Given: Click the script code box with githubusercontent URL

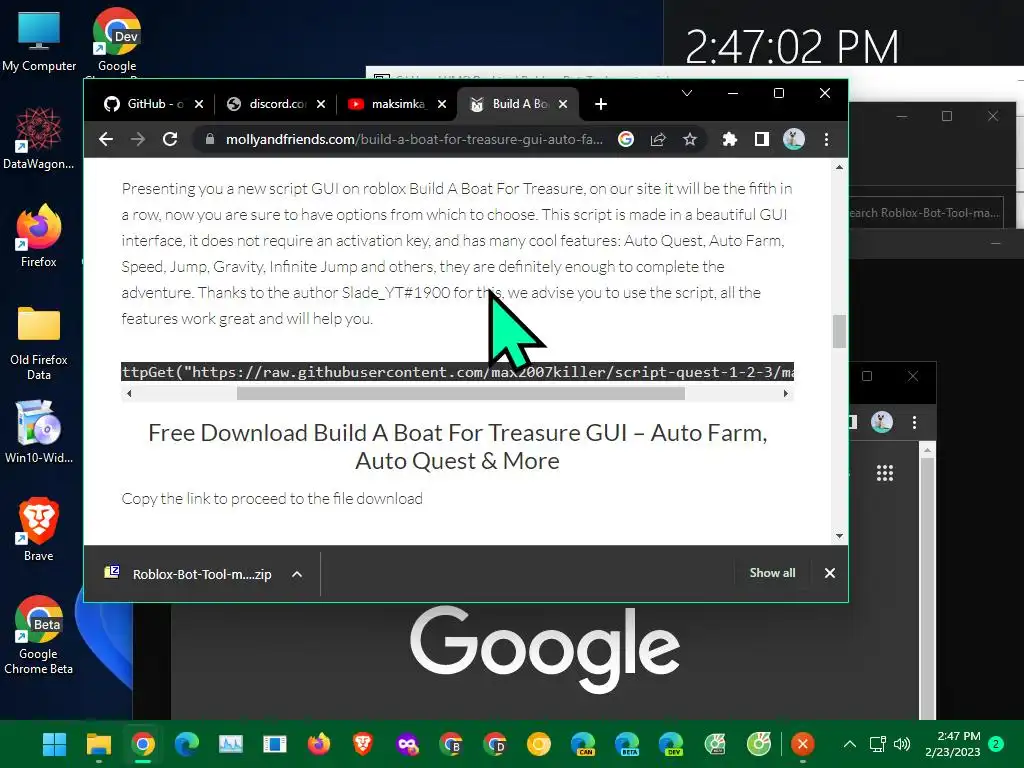Looking at the screenshot, I should 457,372.
